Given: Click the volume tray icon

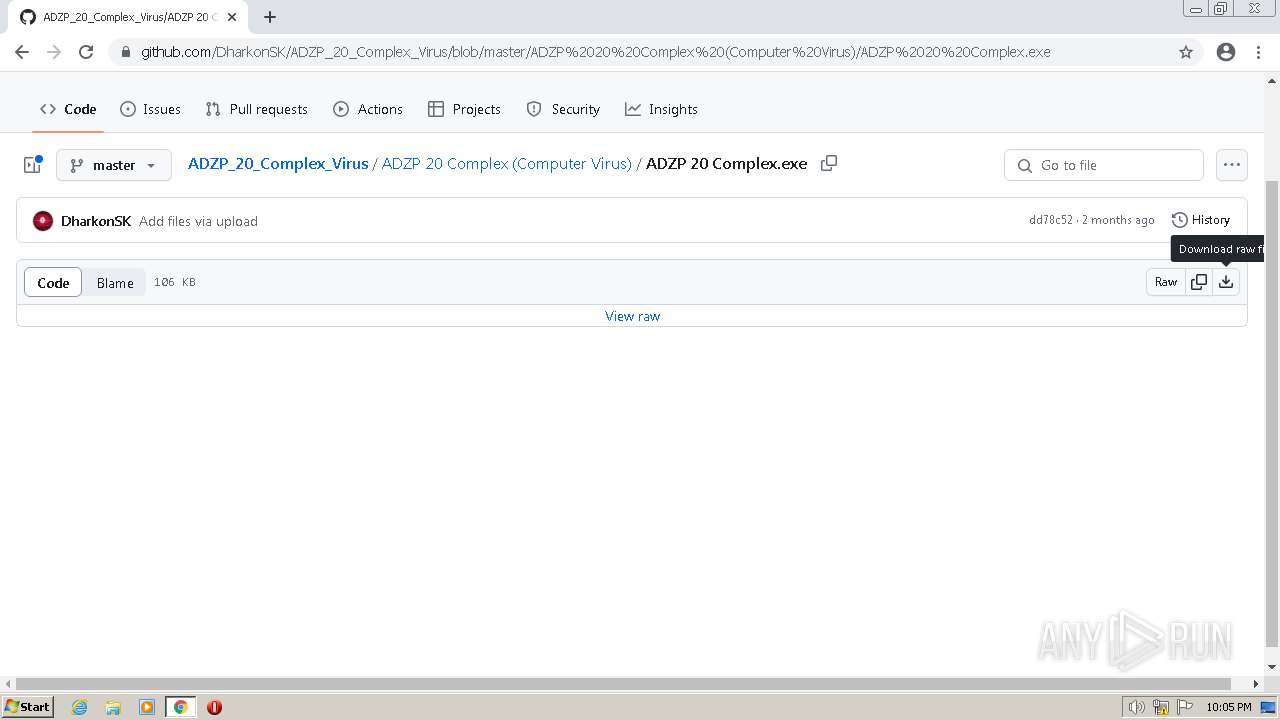Looking at the screenshot, I should click(1137, 707).
